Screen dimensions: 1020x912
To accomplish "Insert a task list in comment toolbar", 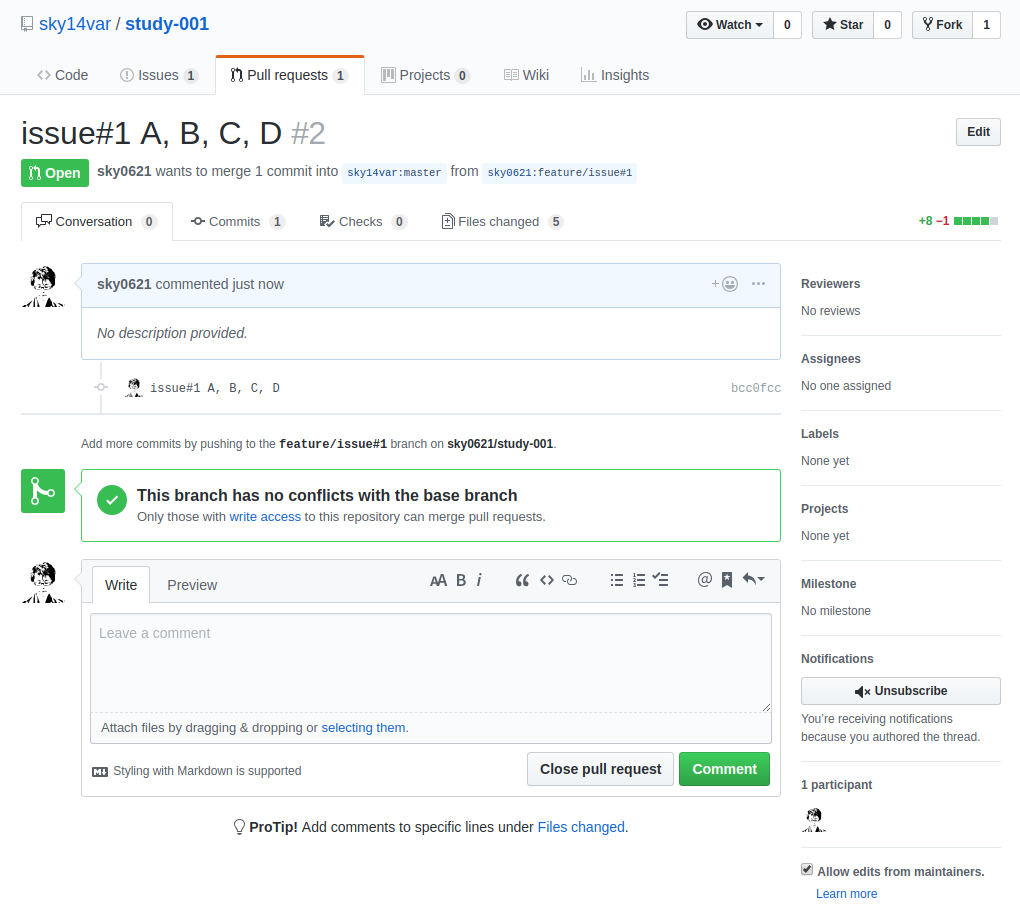I will [660, 580].
